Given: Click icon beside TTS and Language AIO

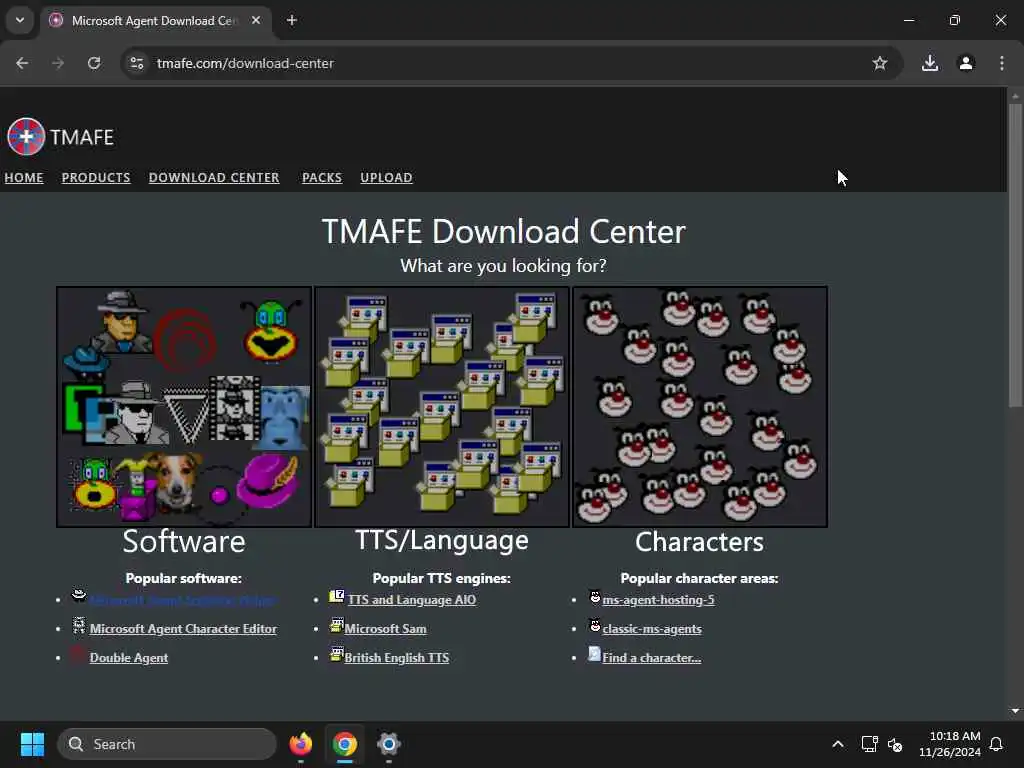Looking at the screenshot, I should pyautogui.click(x=336, y=596).
